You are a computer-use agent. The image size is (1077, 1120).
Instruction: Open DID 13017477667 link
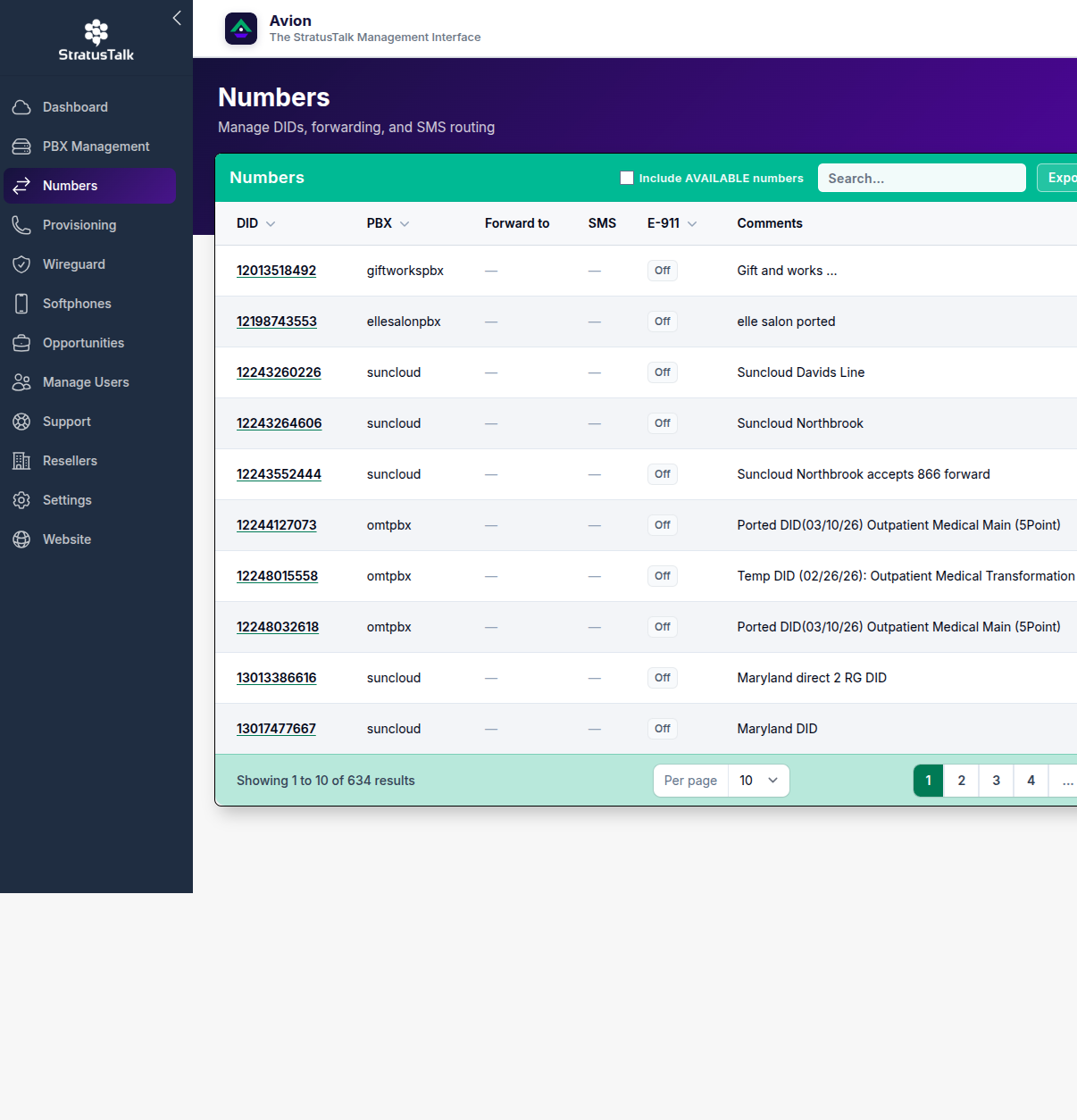point(276,729)
